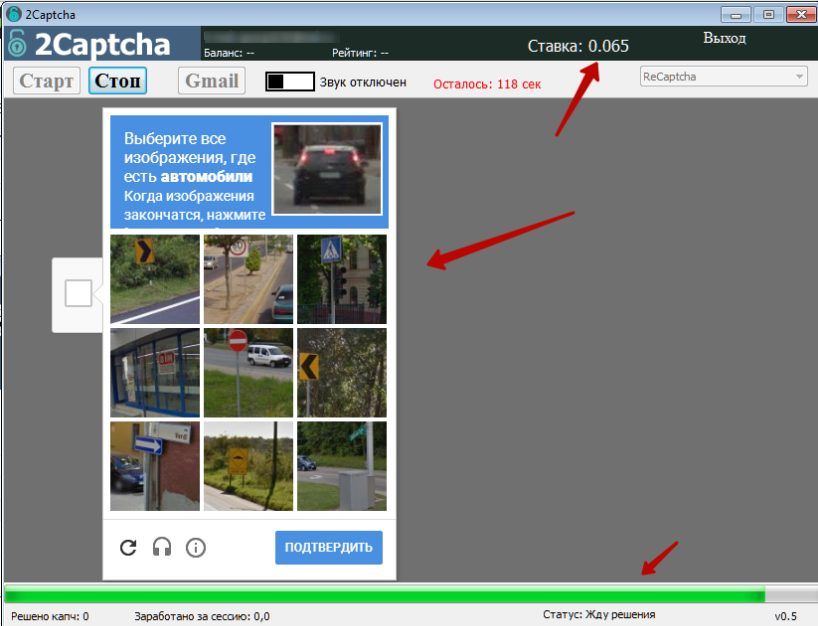Close the 2Captcha window
Viewport: 818px width, 626px height.
pyautogui.click(x=800, y=14)
